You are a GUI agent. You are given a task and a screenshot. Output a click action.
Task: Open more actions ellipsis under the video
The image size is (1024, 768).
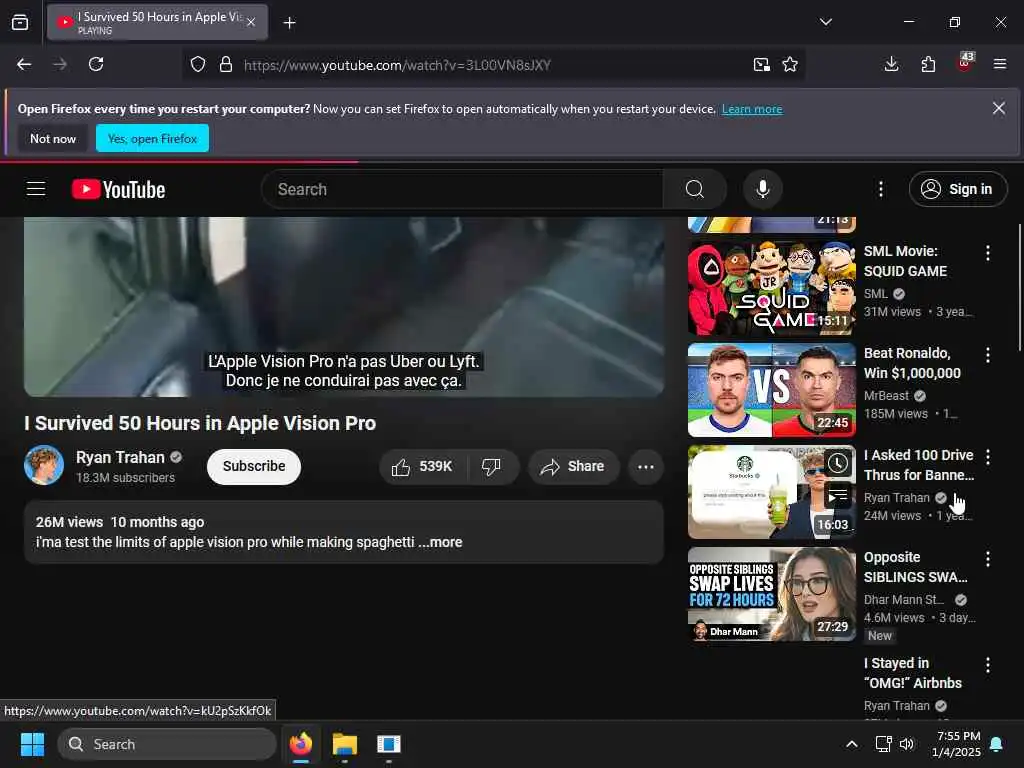pyautogui.click(x=646, y=466)
